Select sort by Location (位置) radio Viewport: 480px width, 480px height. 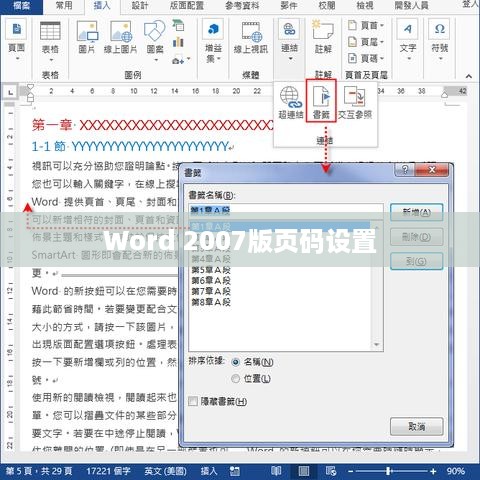(x=235, y=379)
